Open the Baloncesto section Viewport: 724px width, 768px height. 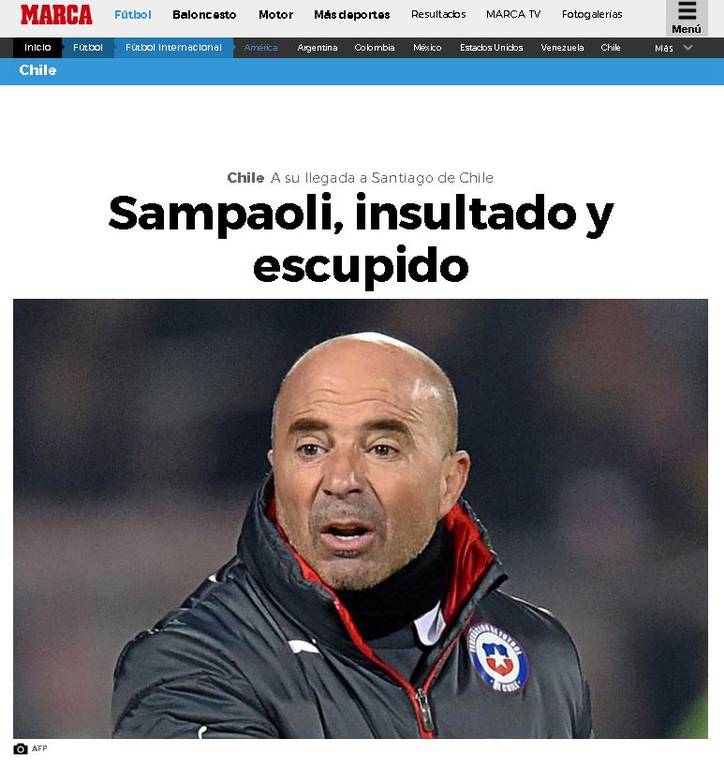coord(204,15)
